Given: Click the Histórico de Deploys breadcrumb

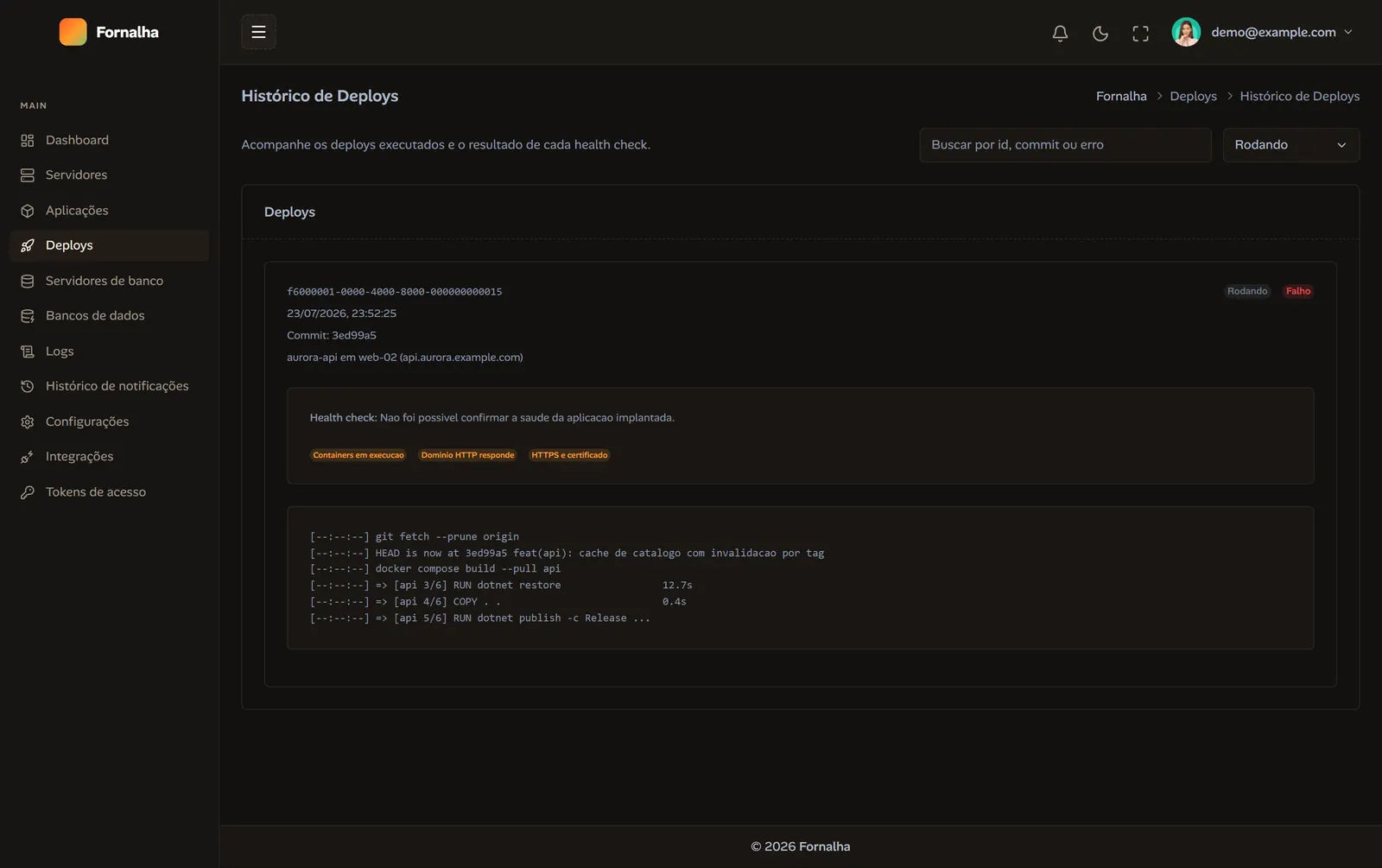Looking at the screenshot, I should 1299,96.
